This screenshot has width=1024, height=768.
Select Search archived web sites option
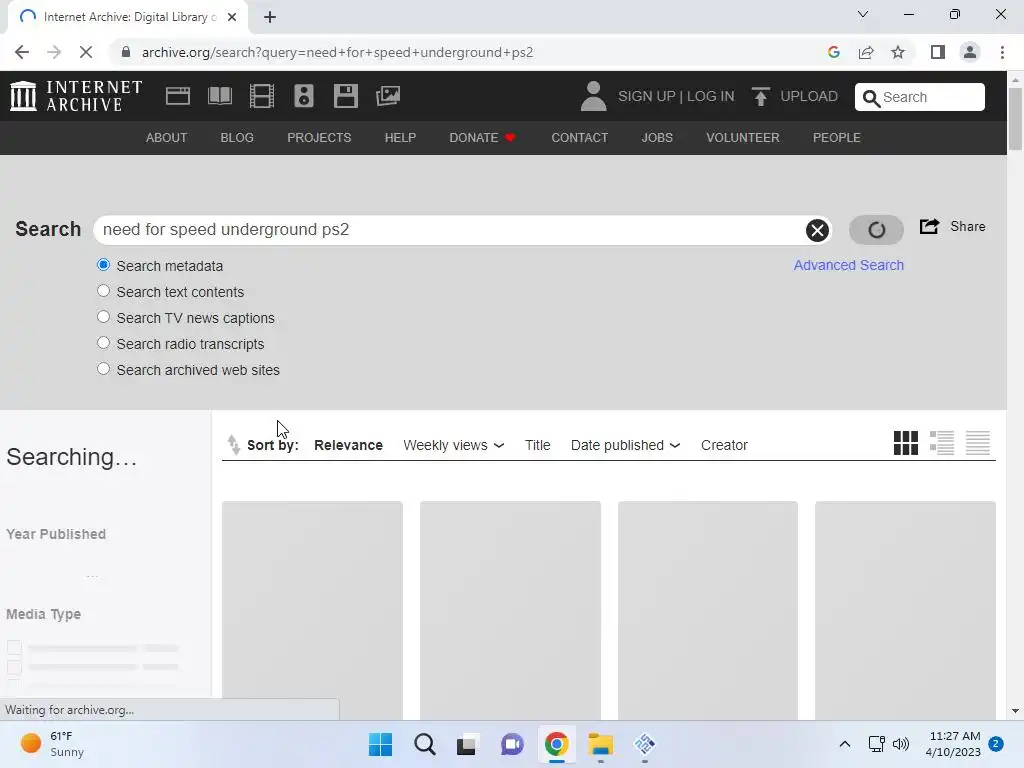coord(103,369)
